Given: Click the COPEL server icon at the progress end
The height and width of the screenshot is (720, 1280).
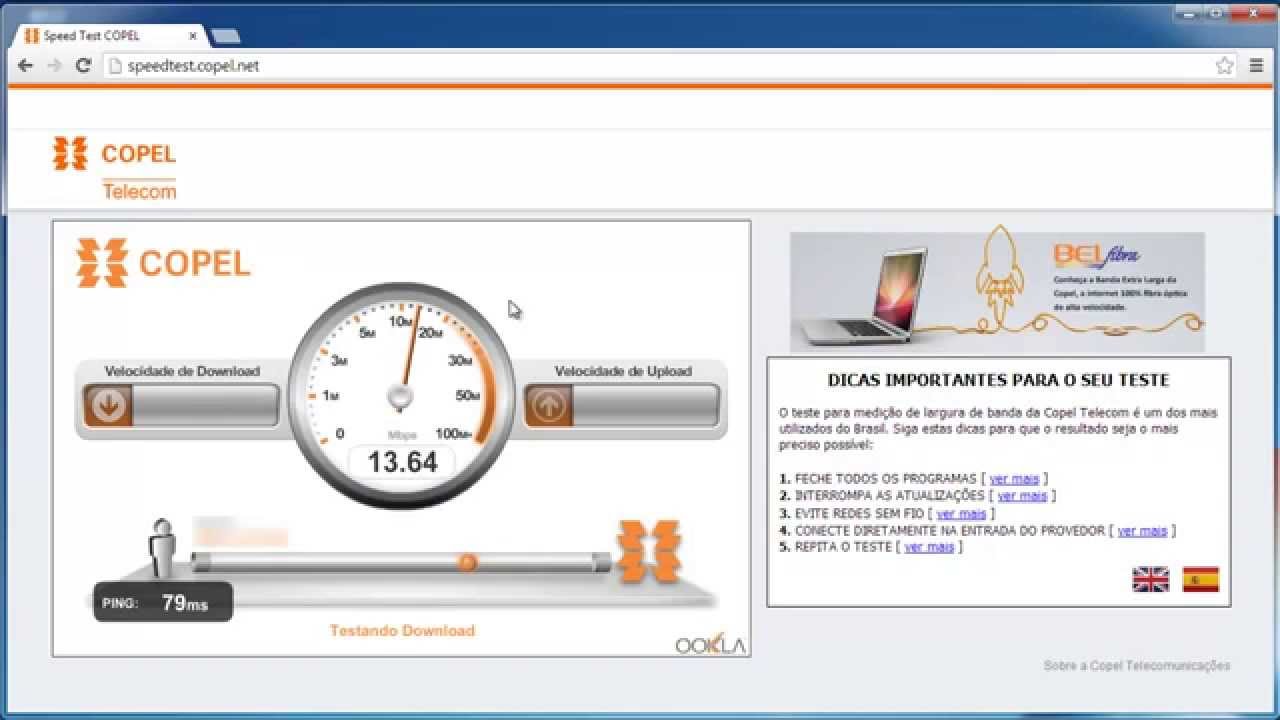Looking at the screenshot, I should click(649, 551).
